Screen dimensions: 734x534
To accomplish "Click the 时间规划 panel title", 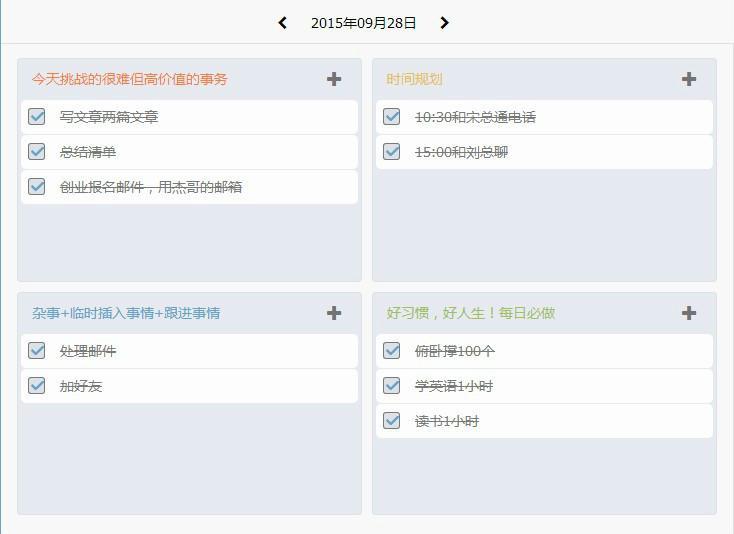I will coord(414,79).
